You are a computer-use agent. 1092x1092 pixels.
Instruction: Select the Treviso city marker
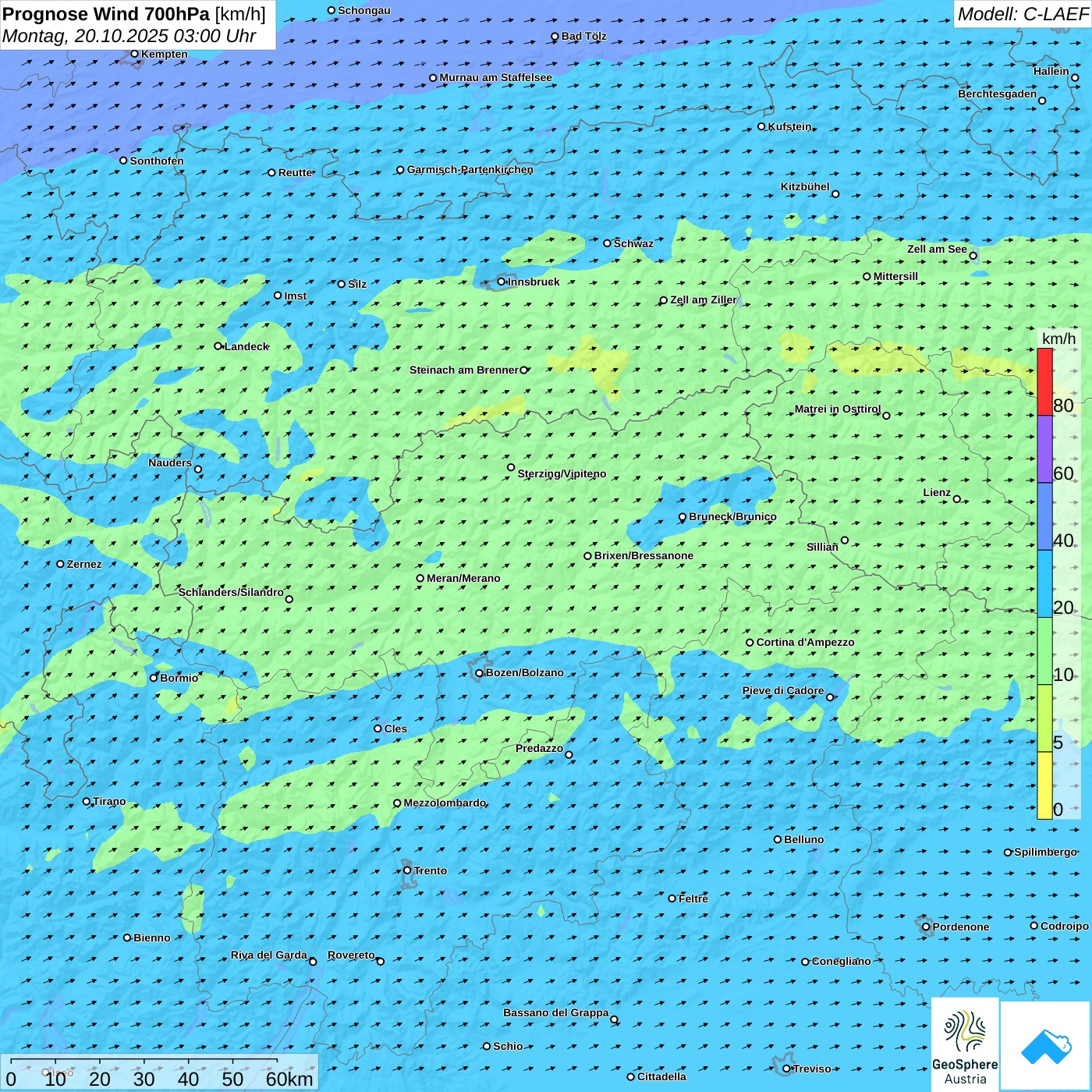pyautogui.click(x=786, y=1069)
